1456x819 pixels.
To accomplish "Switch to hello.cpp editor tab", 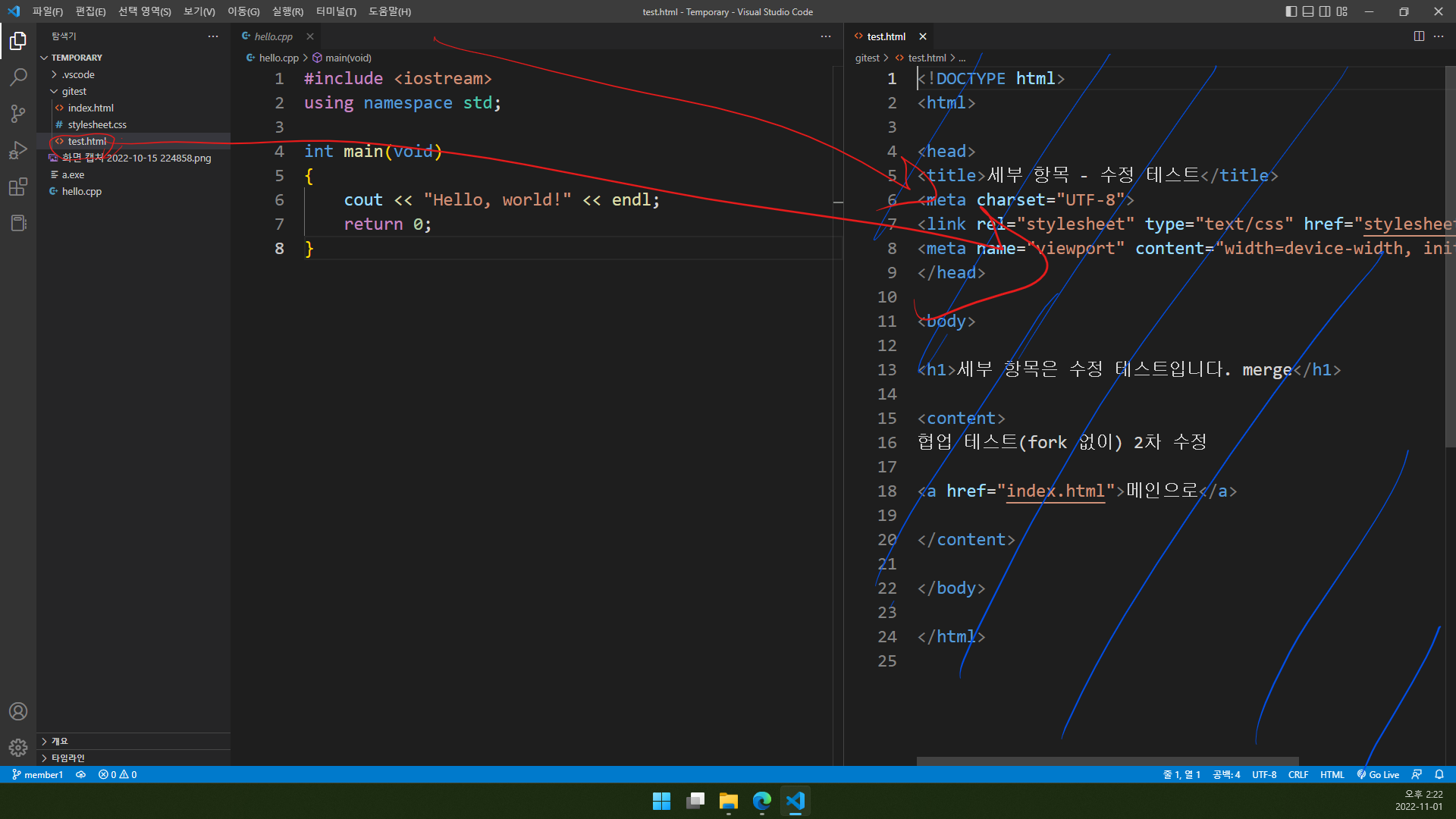I will pyautogui.click(x=277, y=36).
